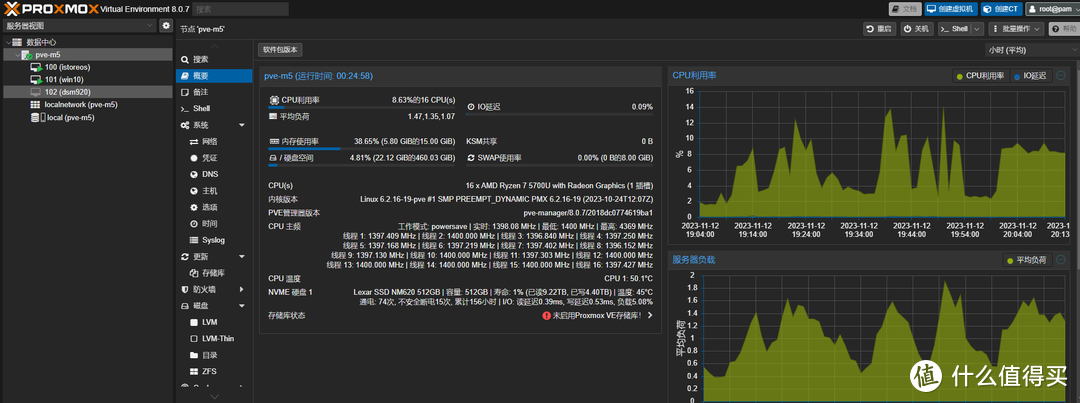Open Shell from the top toolbar

pyautogui.click(x=955, y=29)
